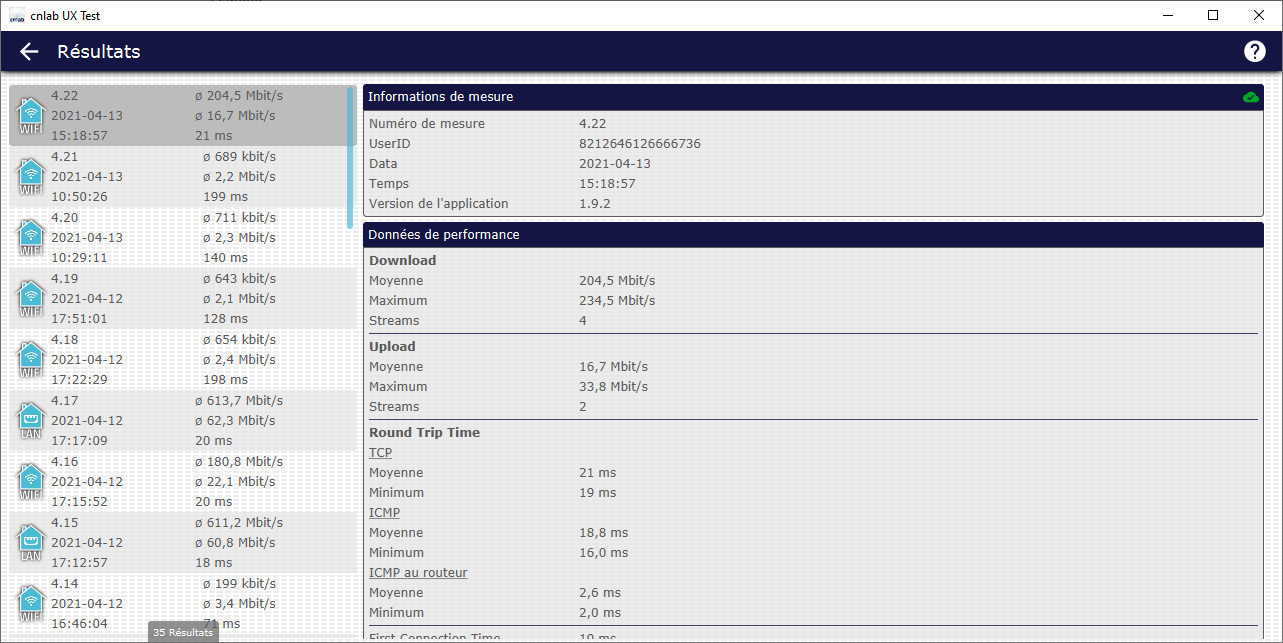This screenshot has height=643, width=1283.
Task: Click the WiFi icon for measurement 4.20
Action: [32, 238]
